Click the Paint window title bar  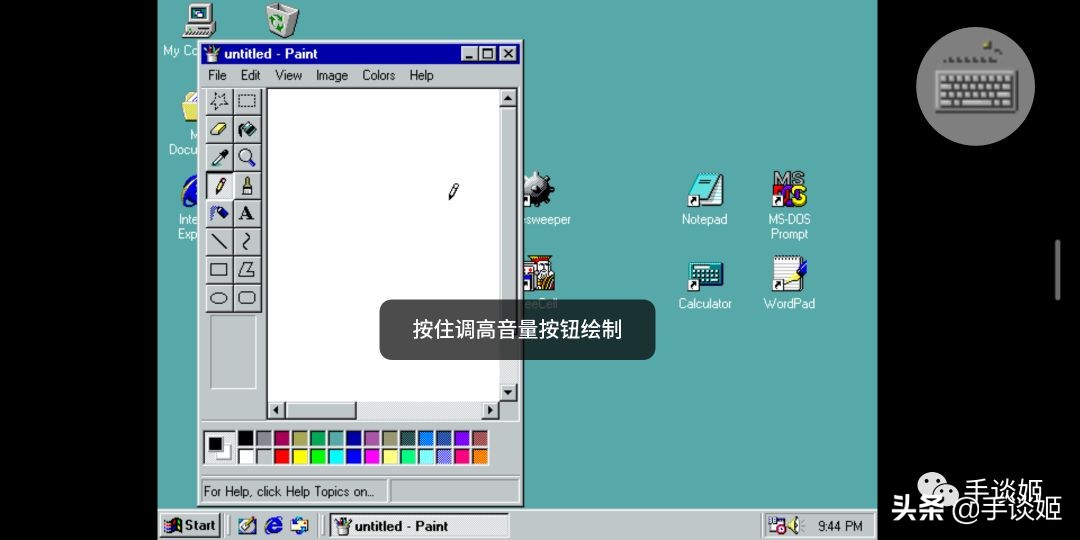click(331, 54)
